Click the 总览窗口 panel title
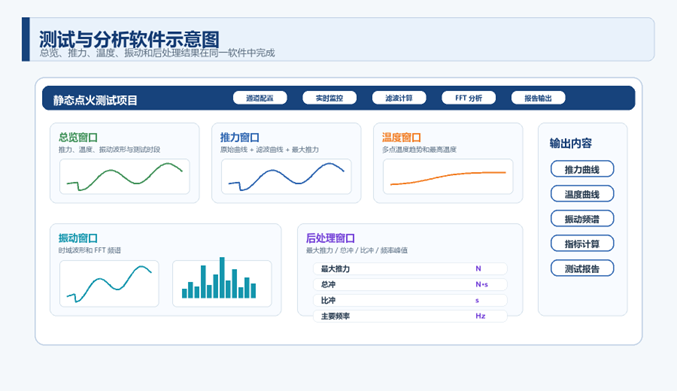 pyautogui.click(x=78, y=137)
